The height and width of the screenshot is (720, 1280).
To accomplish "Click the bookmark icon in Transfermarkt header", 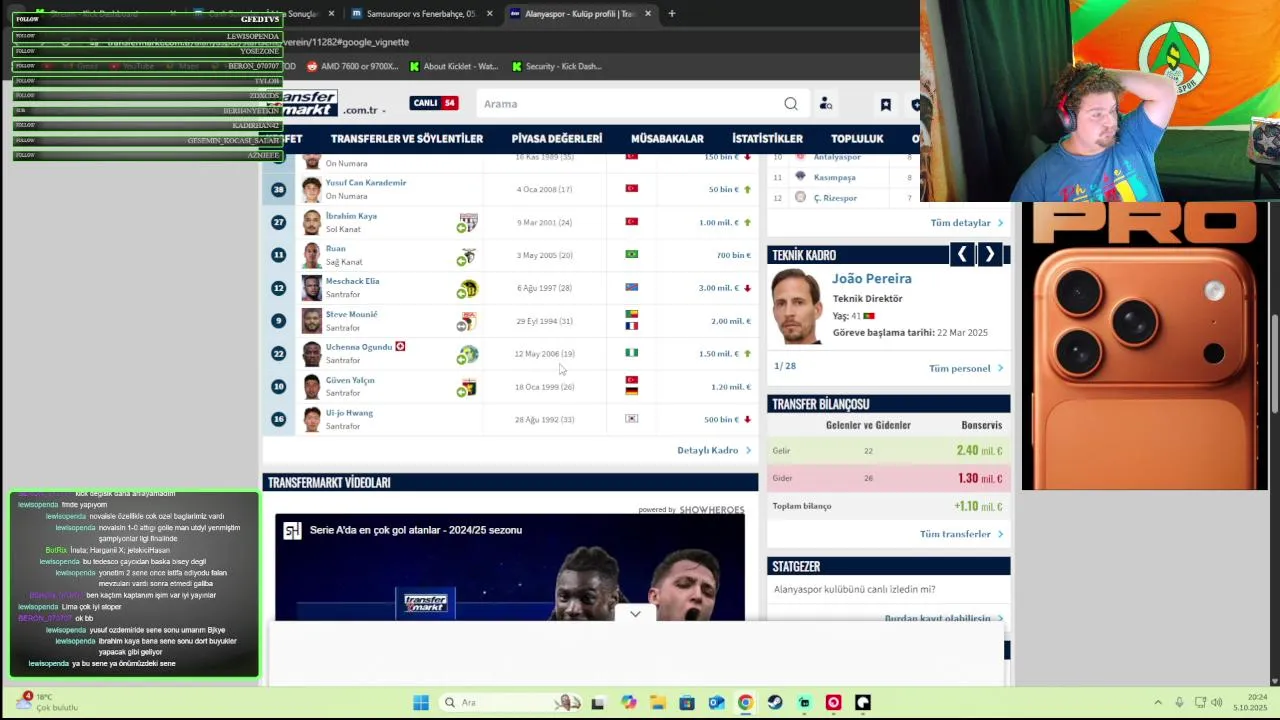I will (x=885, y=104).
